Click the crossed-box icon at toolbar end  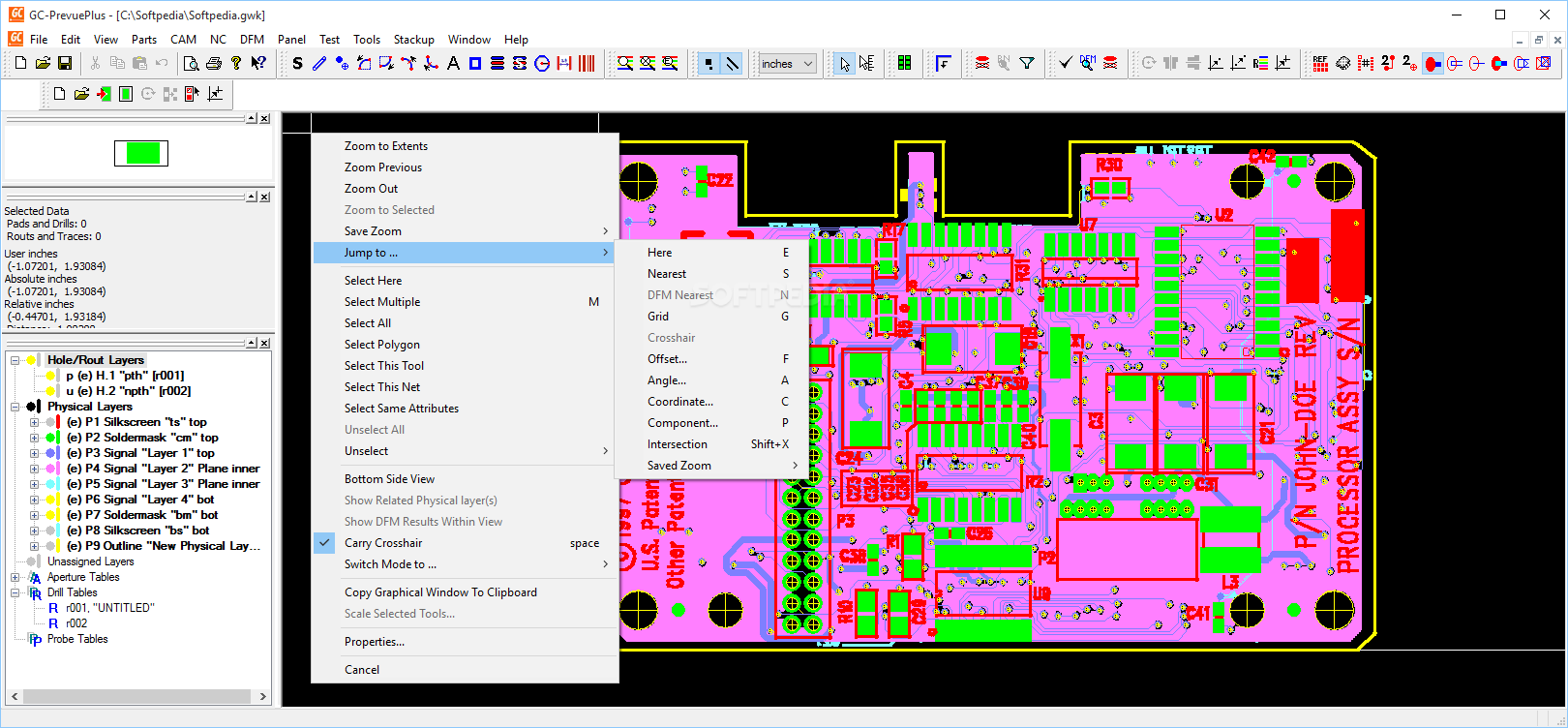coord(1544,63)
